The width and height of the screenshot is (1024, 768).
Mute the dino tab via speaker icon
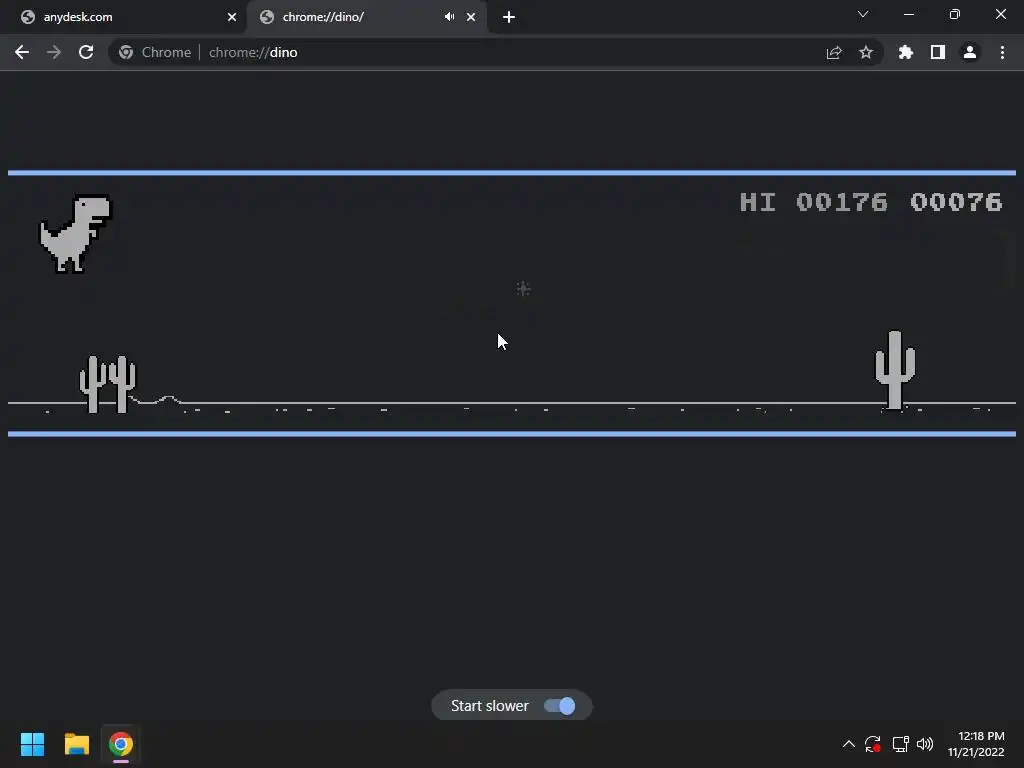(x=449, y=17)
